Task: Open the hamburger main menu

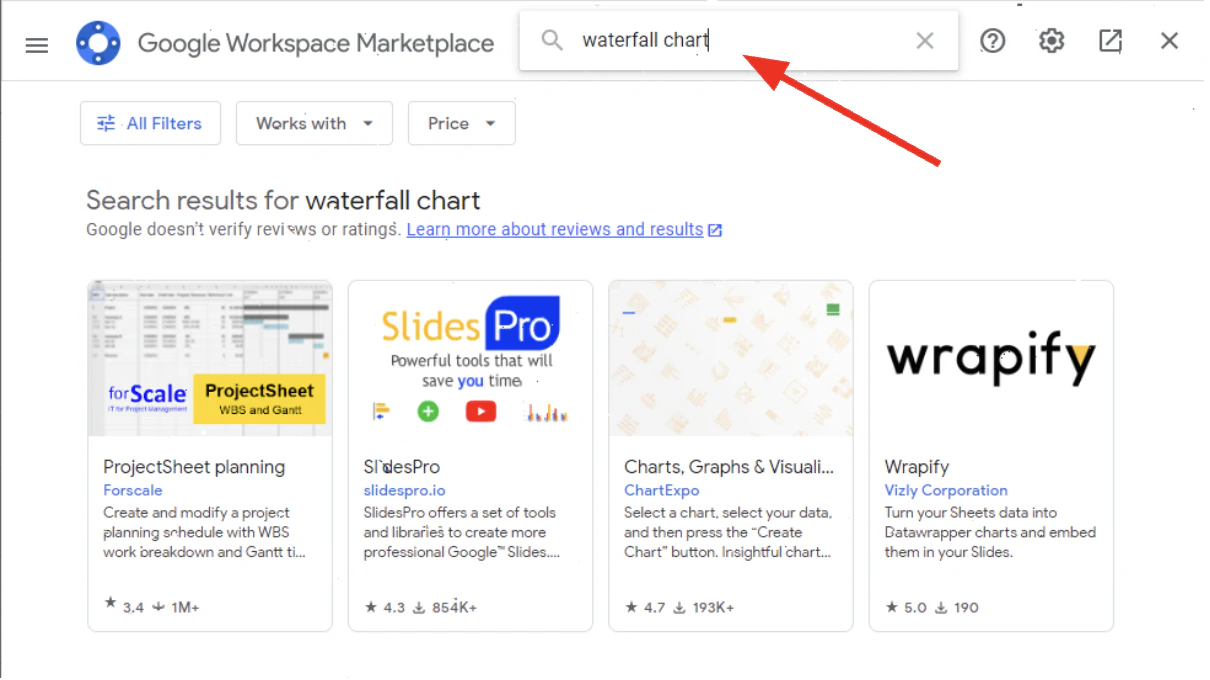Action: 37,45
